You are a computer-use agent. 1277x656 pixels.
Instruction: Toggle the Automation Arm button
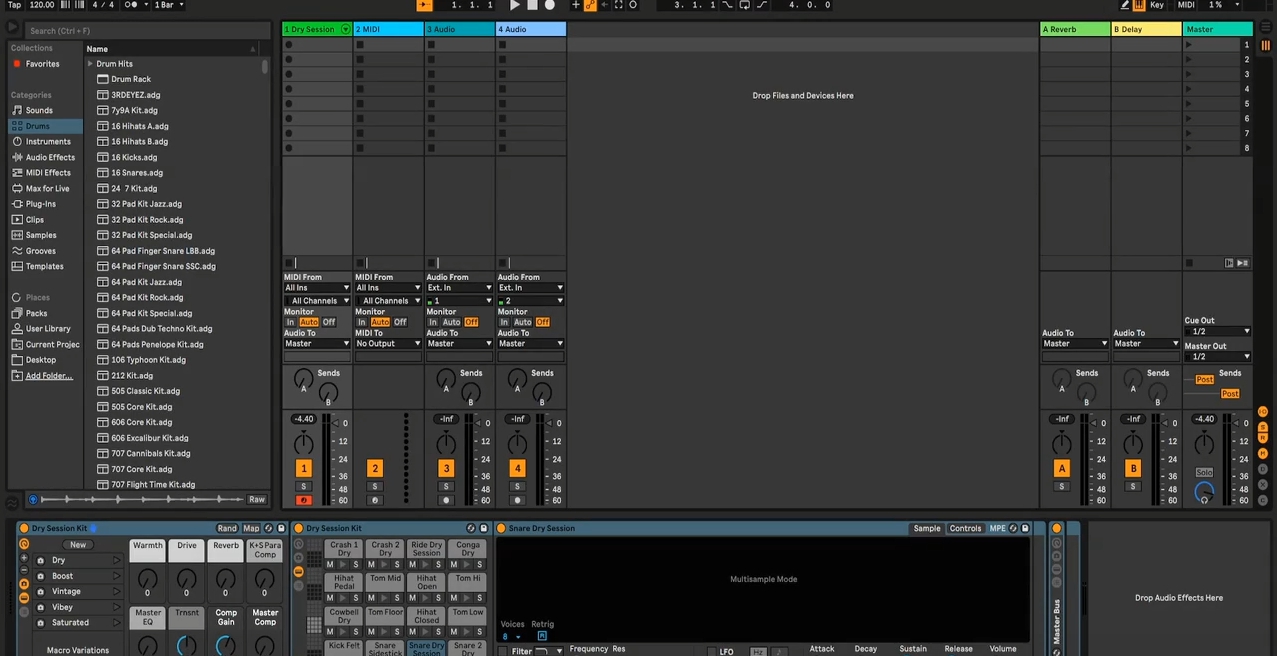coord(590,5)
